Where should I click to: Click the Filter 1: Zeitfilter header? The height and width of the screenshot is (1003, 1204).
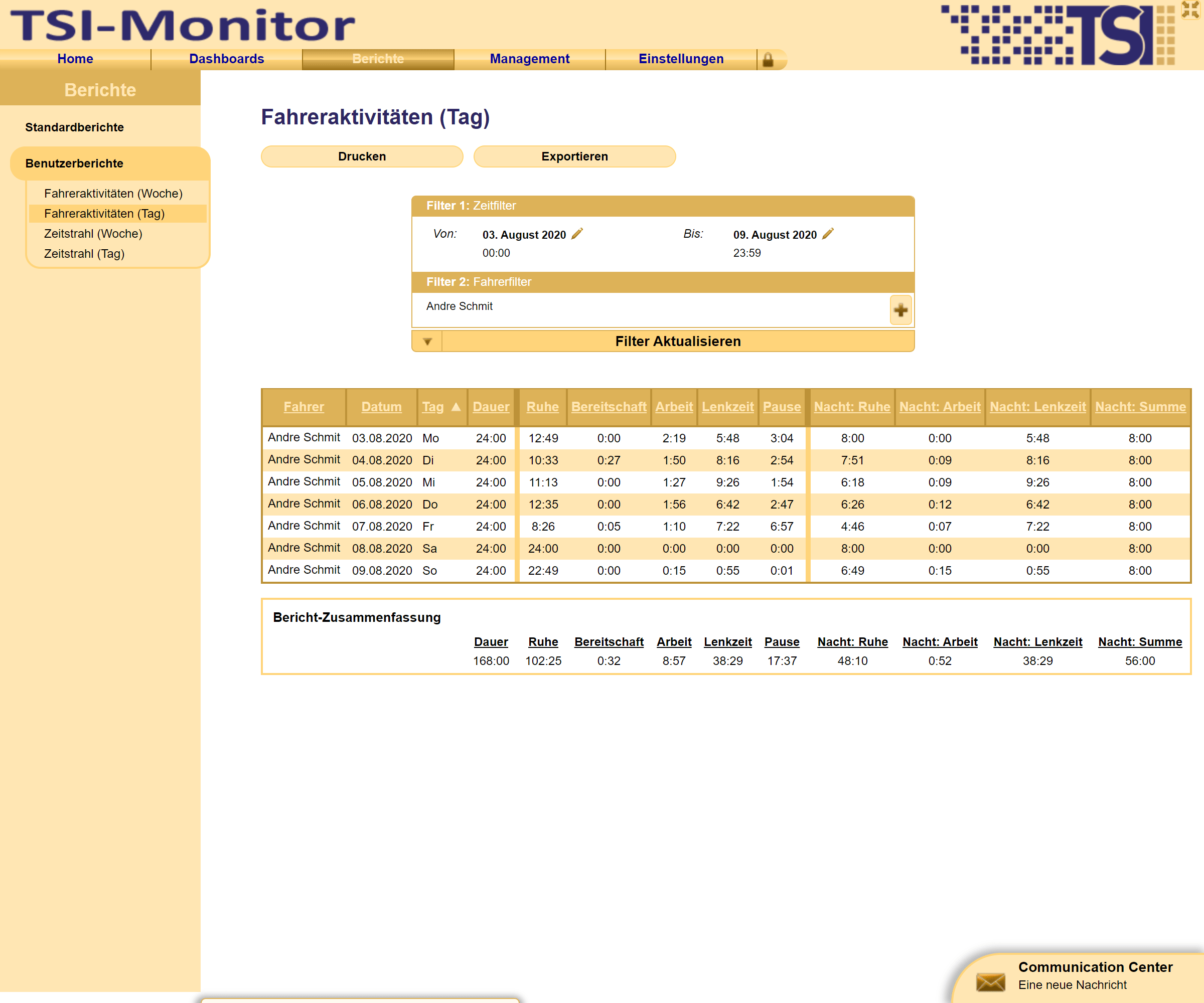663,206
